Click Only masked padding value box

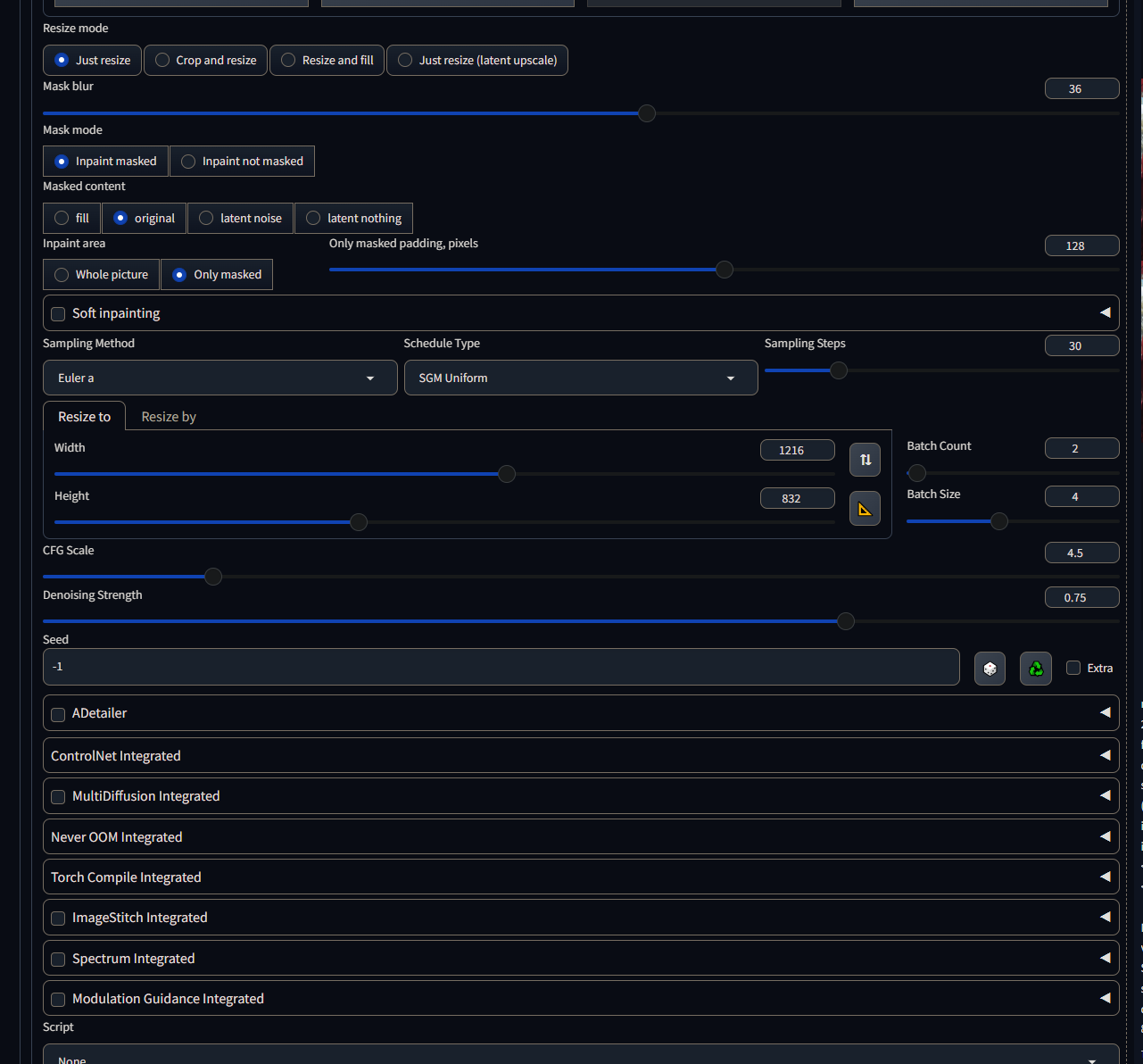[x=1081, y=245]
